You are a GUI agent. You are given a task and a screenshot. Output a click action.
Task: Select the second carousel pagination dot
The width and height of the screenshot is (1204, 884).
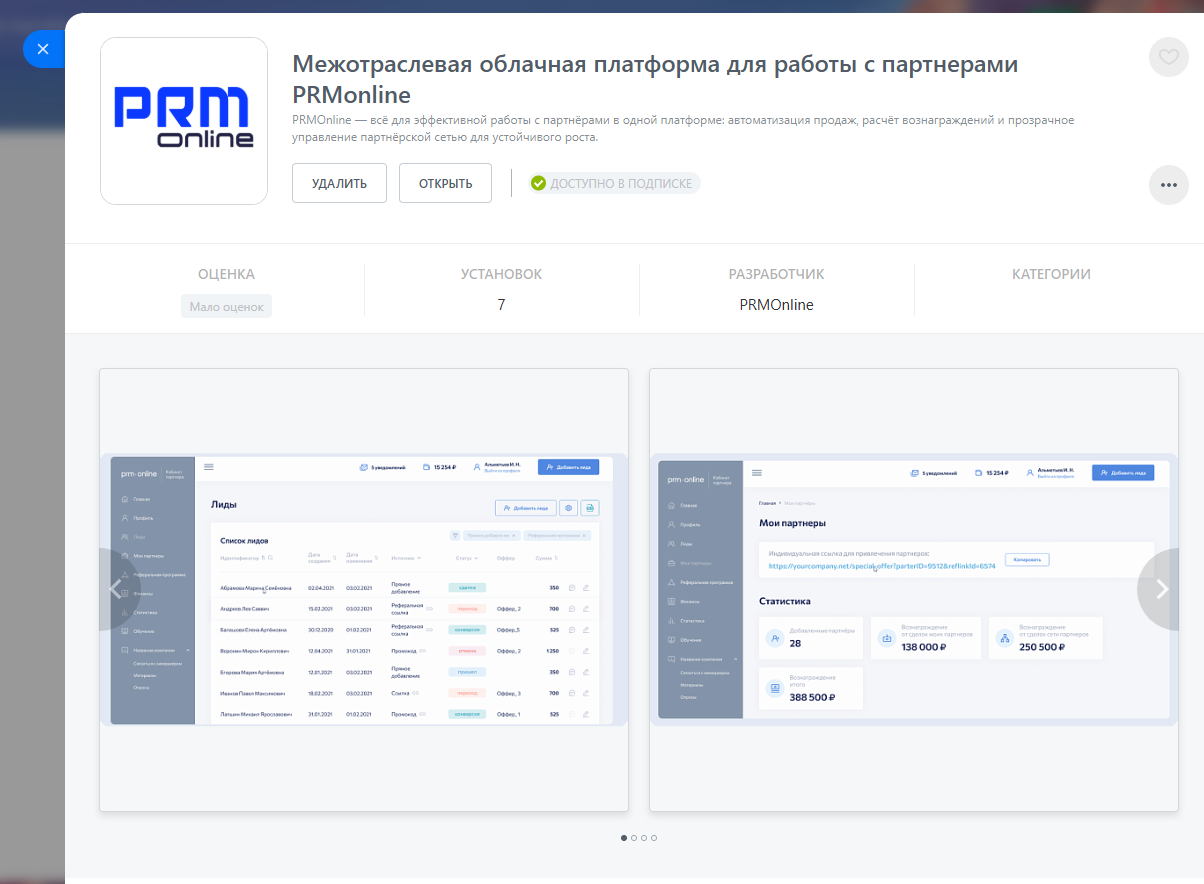point(634,838)
